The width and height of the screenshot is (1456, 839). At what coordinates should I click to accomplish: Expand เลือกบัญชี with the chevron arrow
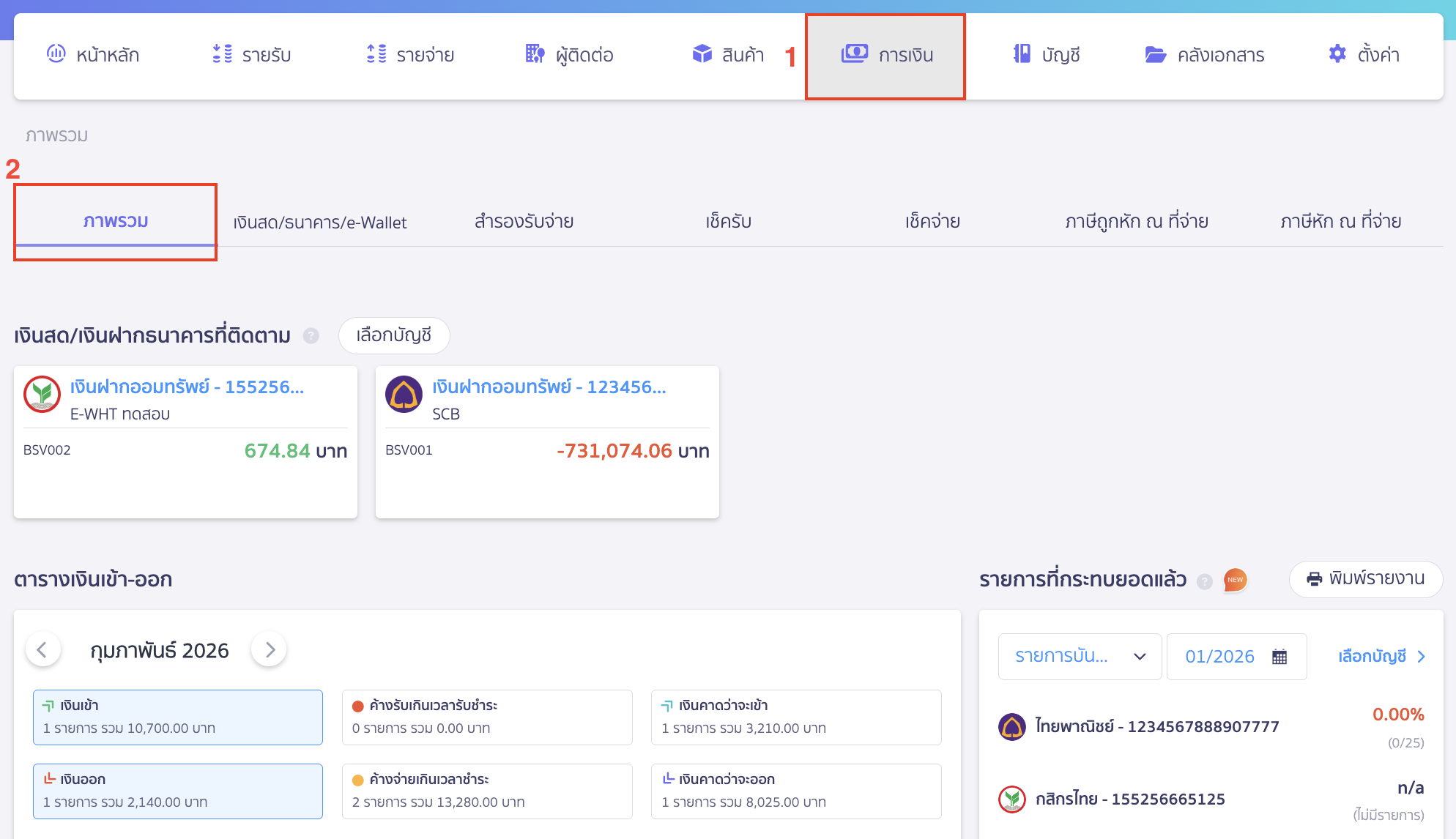click(x=1422, y=656)
